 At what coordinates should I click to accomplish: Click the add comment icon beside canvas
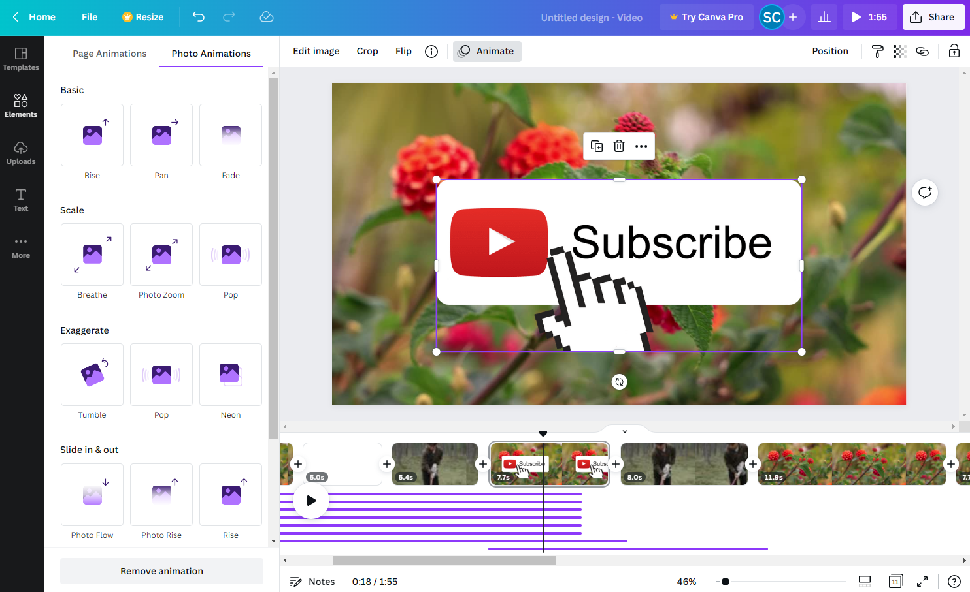(x=925, y=192)
